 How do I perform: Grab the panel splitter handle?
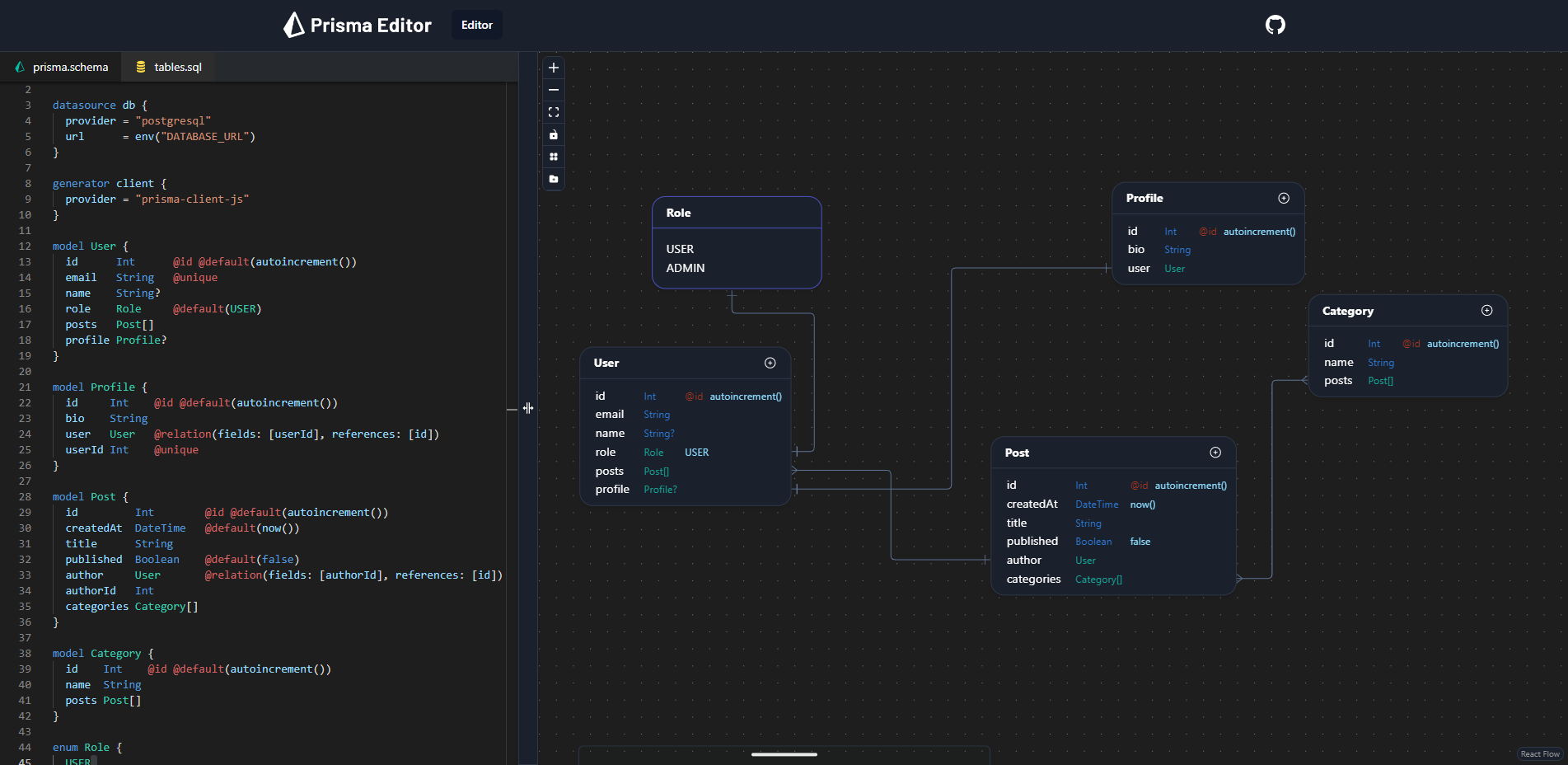[x=528, y=408]
